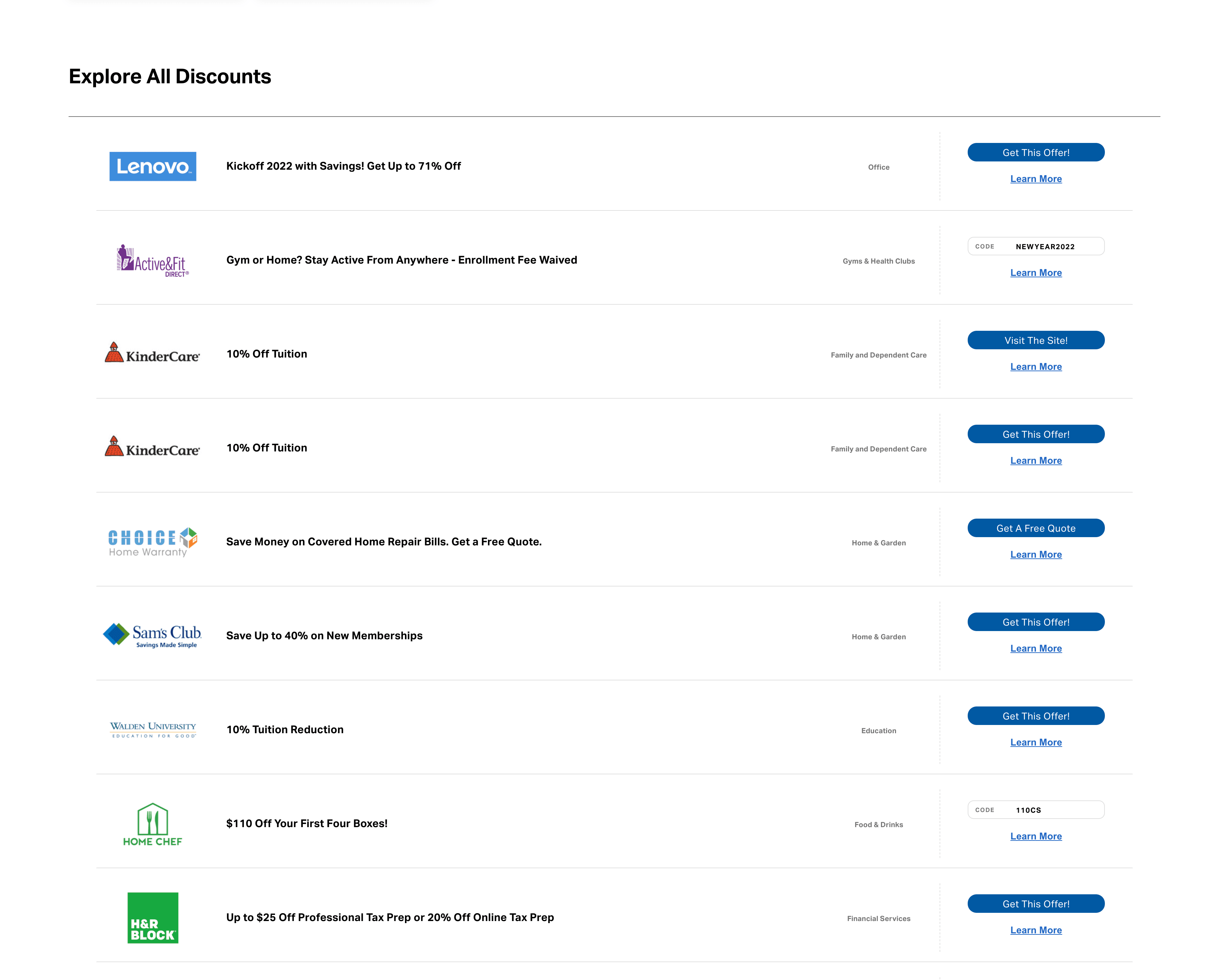Screen dimensions: 1229x980
Task: Click Learn More for Sam's Club membership savings
Action: pyautogui.click(x=1036, y=648)
